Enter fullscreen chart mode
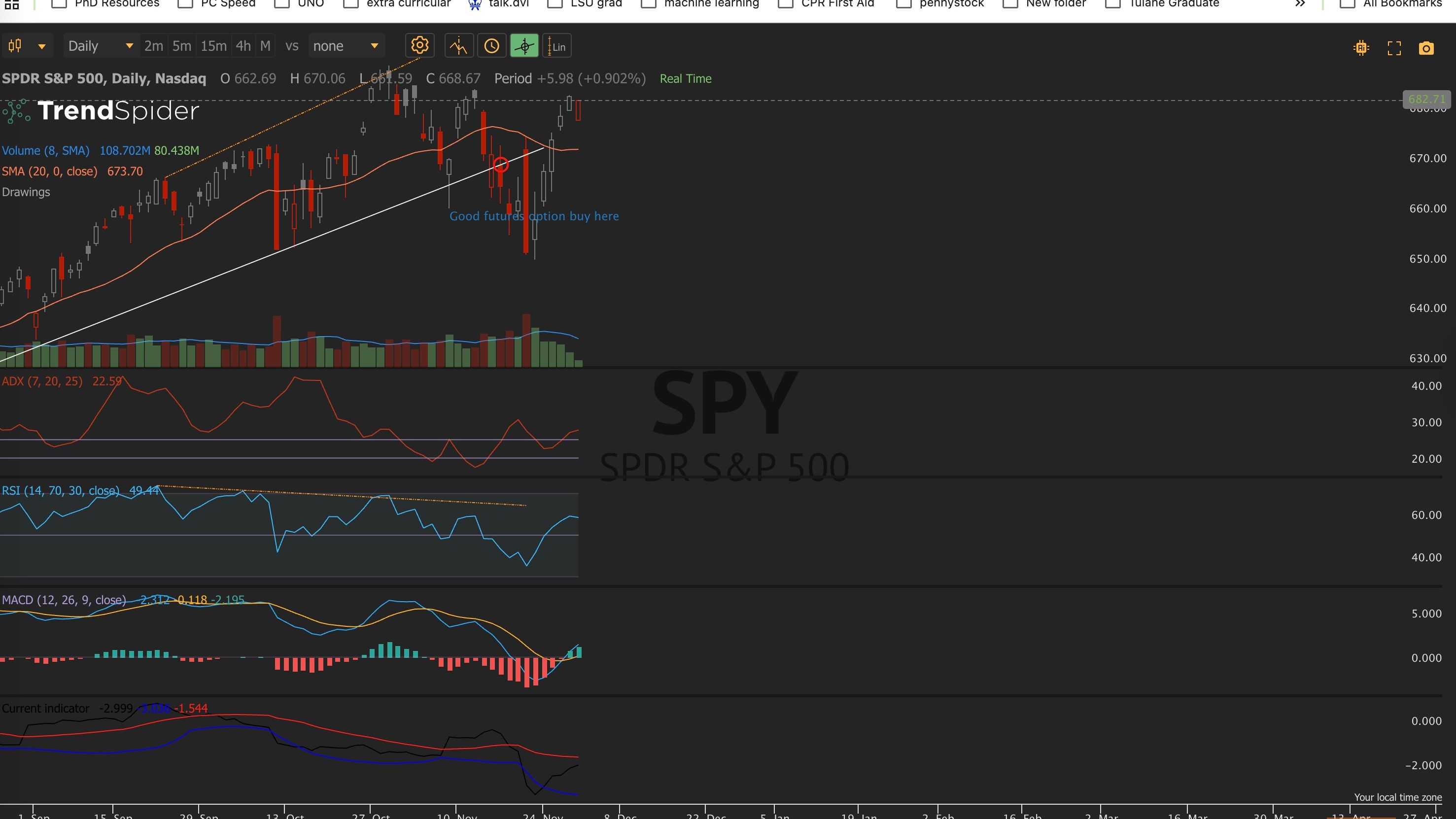This screenshot has height=819, width=1456. pyautogui.click(x=1394, y=48)
